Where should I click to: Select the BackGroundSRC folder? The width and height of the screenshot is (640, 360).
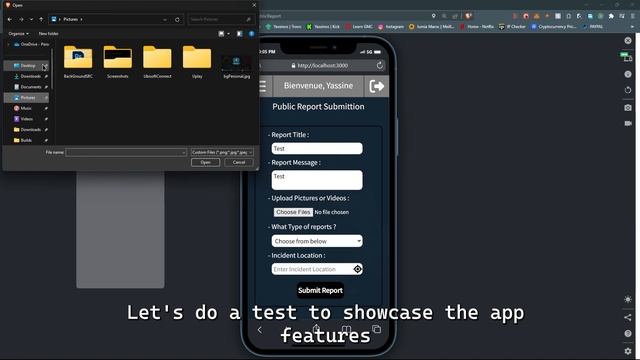coord(78,62)
